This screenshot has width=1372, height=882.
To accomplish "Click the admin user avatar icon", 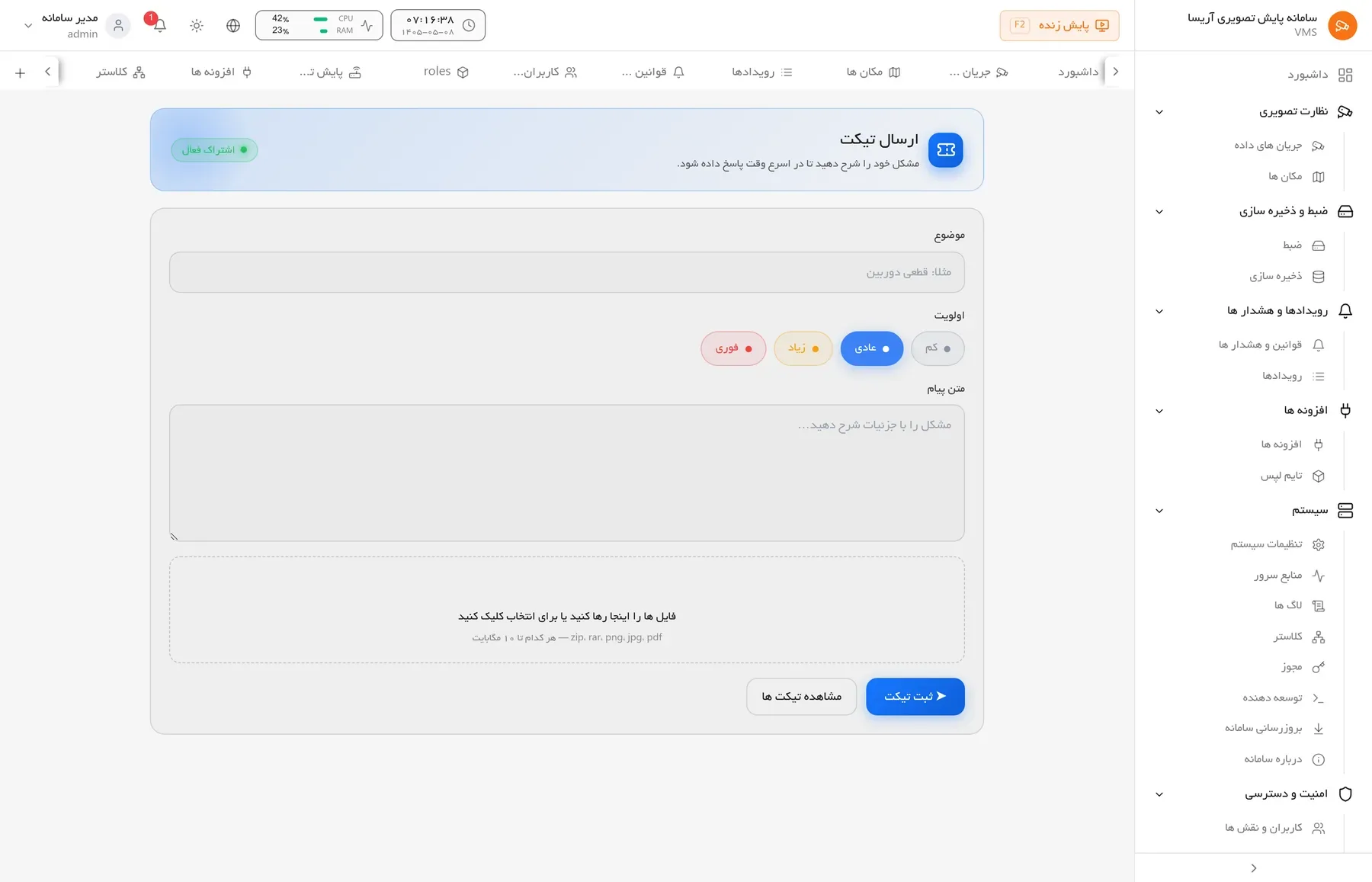I will tap(118, 25).
